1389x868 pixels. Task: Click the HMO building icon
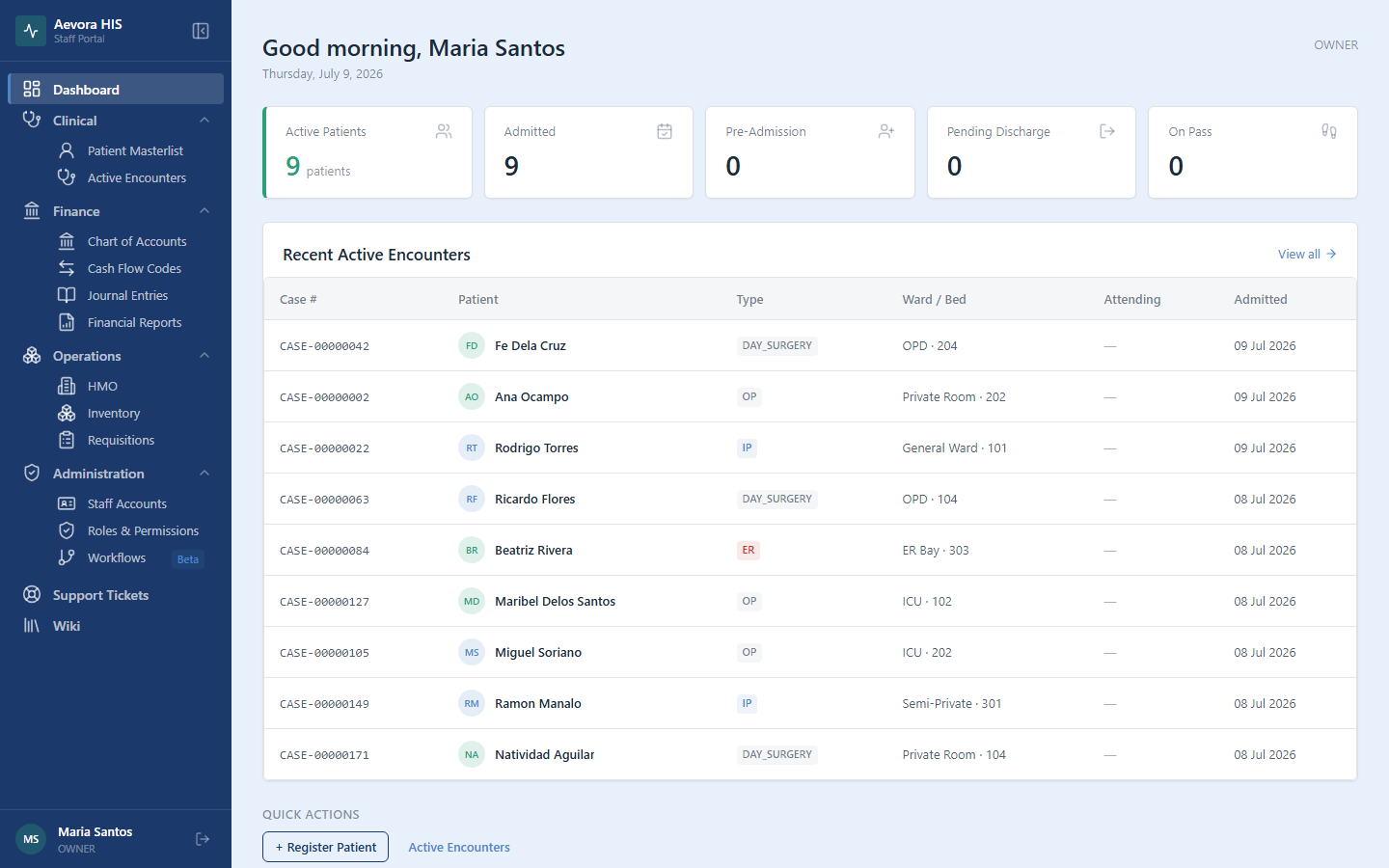(x=67, y=386)
